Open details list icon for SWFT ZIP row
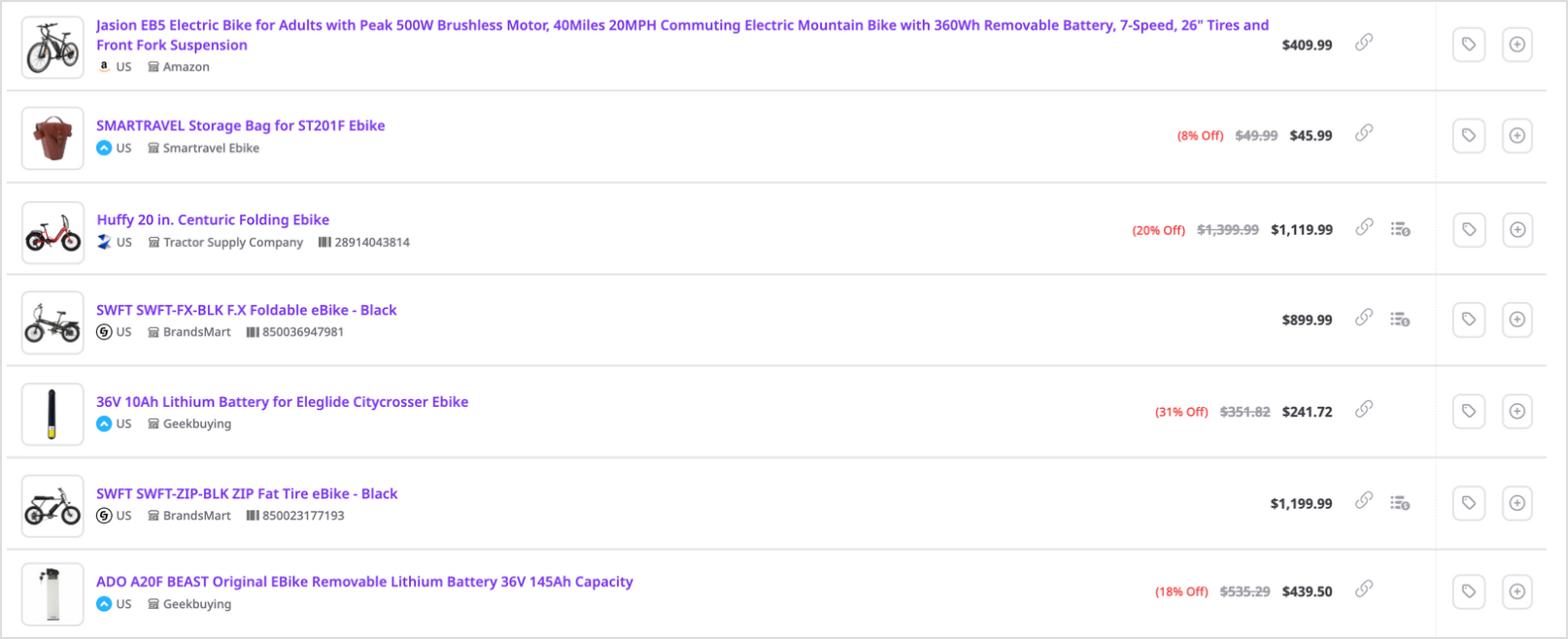1568x639 pixels. pos(1400,502)
